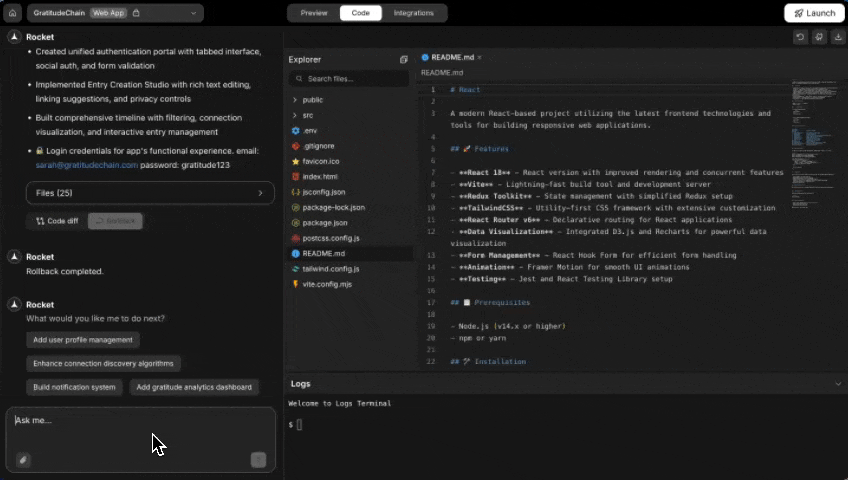Choose Add user profile management suggestion
This screenshot has height=480, width=848.
[83, 340]
